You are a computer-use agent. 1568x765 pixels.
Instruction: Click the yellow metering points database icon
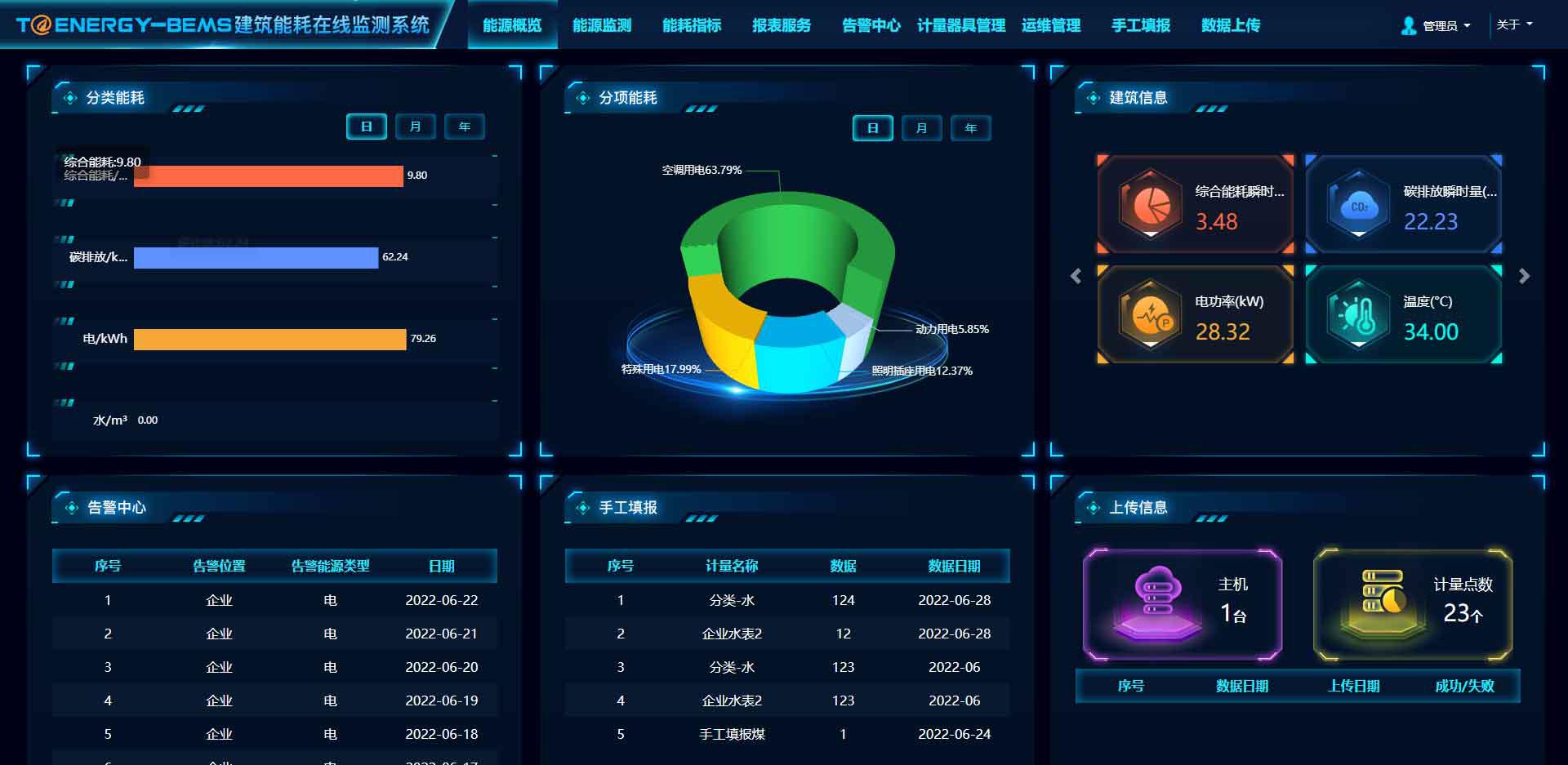coord(1383,602)
